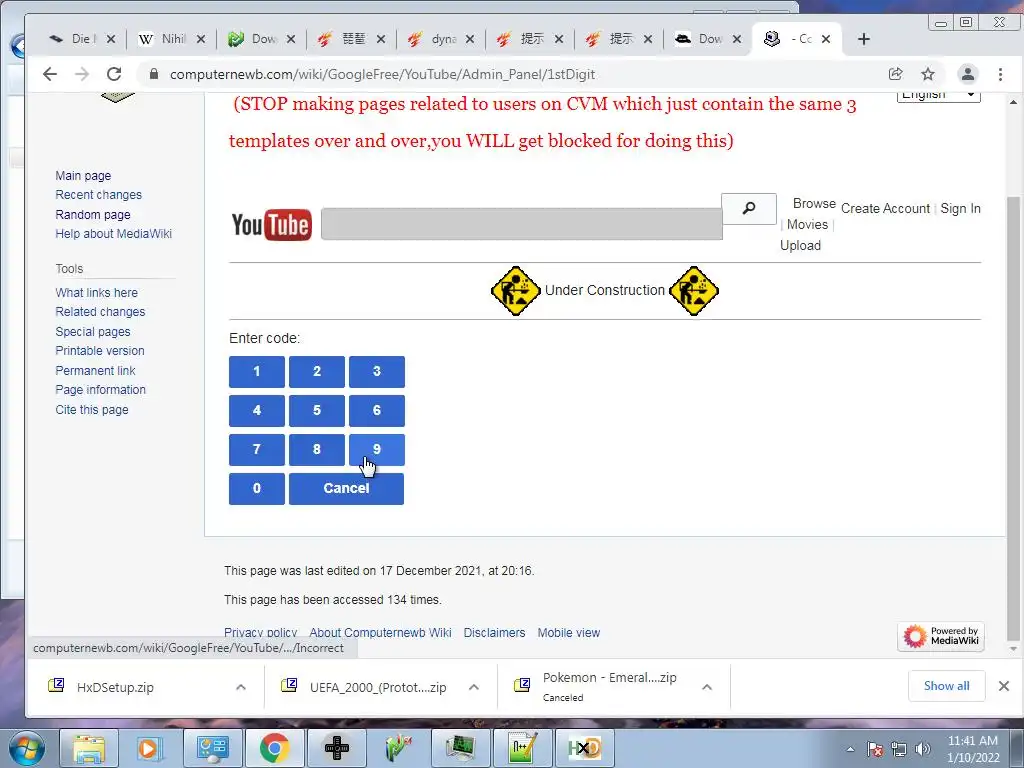Image resolution: width=1024 pixels, height=768 pixels.
Task: Select keypad button 6
Action: (377, 411)
